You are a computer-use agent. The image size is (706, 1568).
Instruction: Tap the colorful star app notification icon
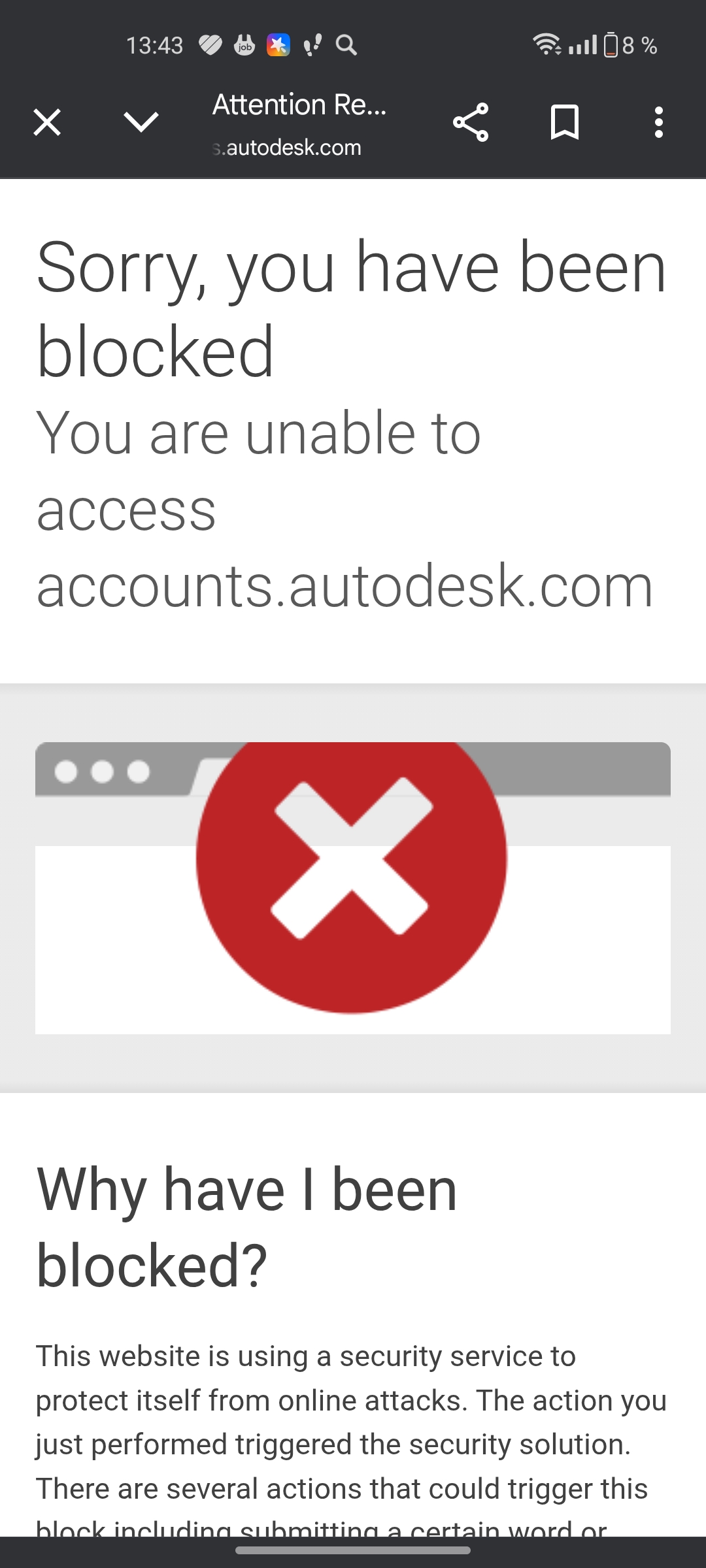pos(278,45)
